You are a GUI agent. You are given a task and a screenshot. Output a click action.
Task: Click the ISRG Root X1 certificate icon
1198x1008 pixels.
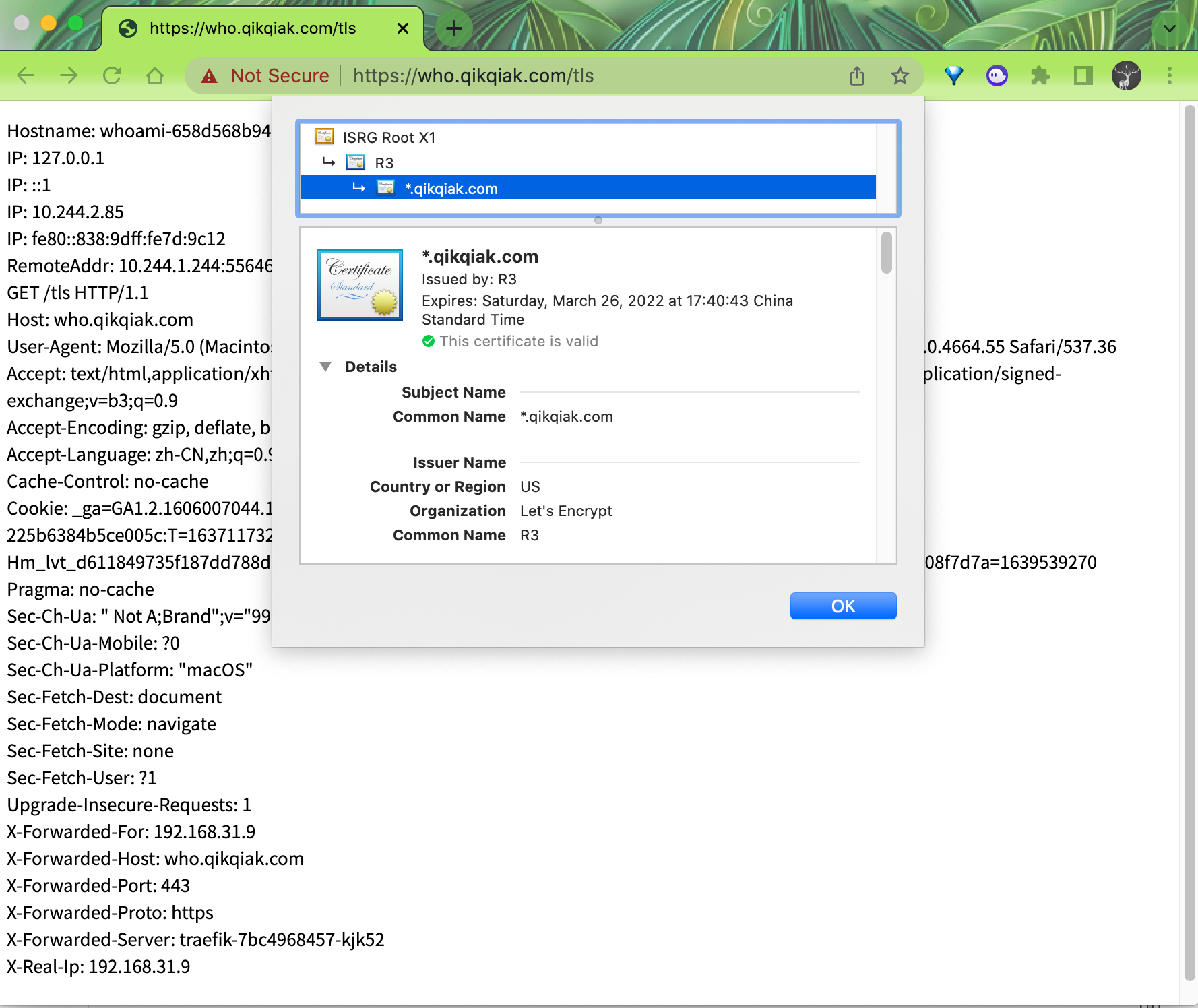point(324,137)
